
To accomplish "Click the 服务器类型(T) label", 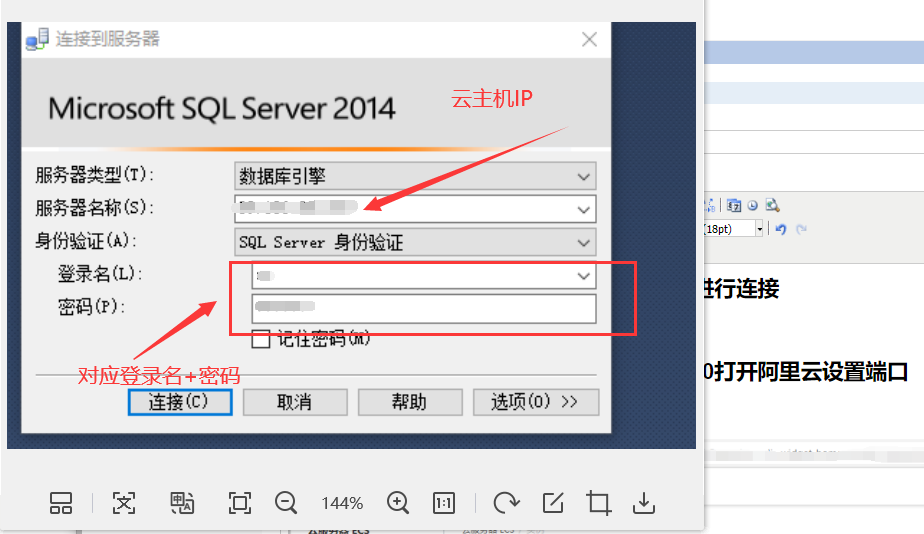I will (x=94, y=175).
